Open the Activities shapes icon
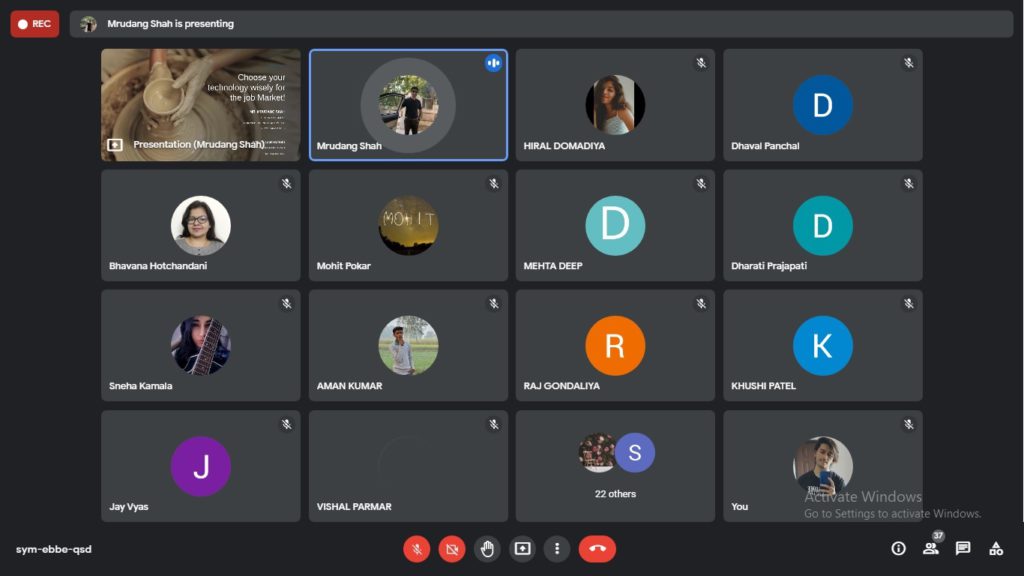This screenshot has width=1024, height=576. [996, 548]
